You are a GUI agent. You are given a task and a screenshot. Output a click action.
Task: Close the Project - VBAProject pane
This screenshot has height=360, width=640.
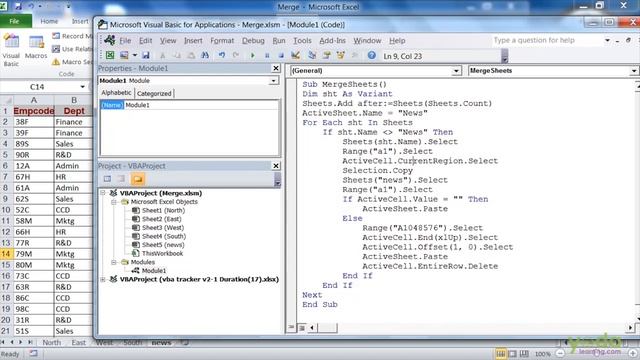pyautogui.click(x=276, y=166)
